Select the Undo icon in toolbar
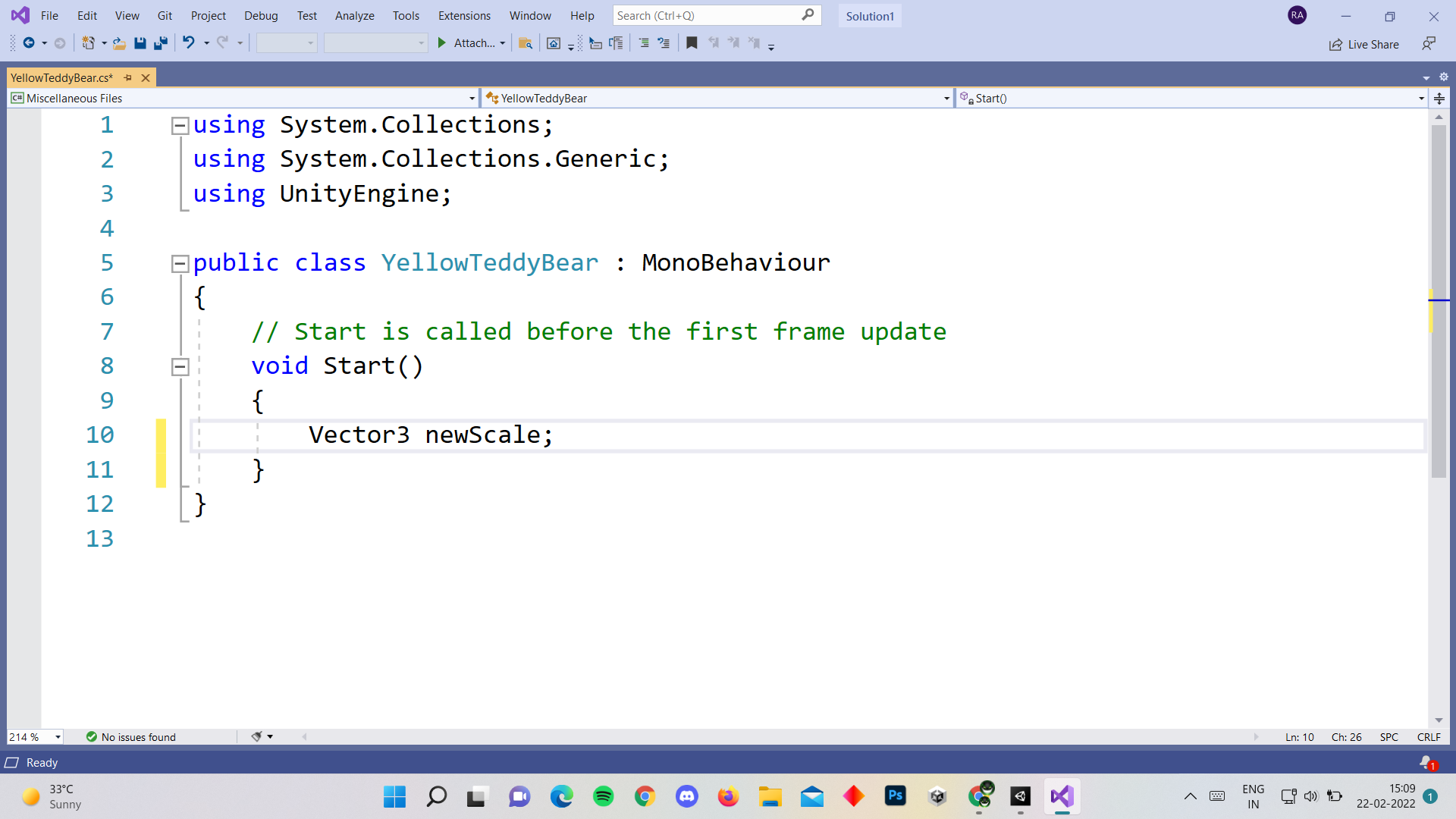 (189, 43)
